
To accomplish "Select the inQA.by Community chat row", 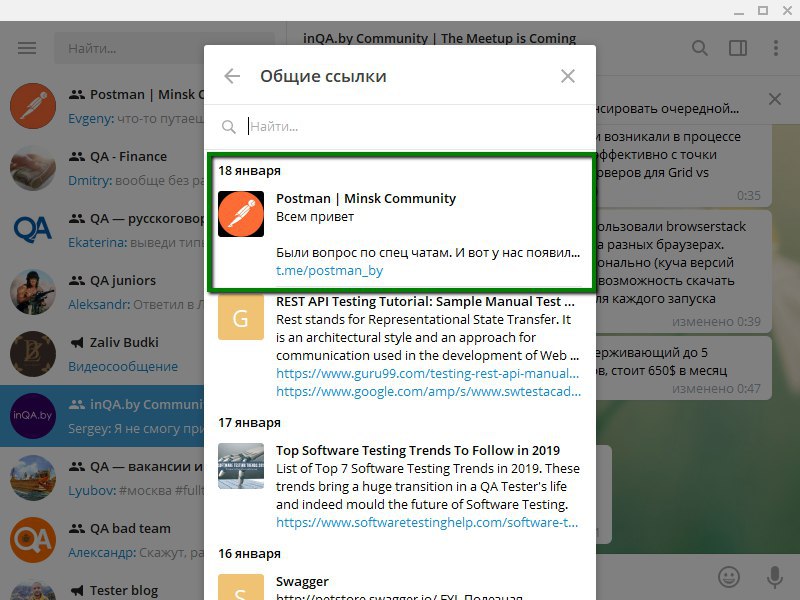I will pyautogui.click(x=102, y=416).
